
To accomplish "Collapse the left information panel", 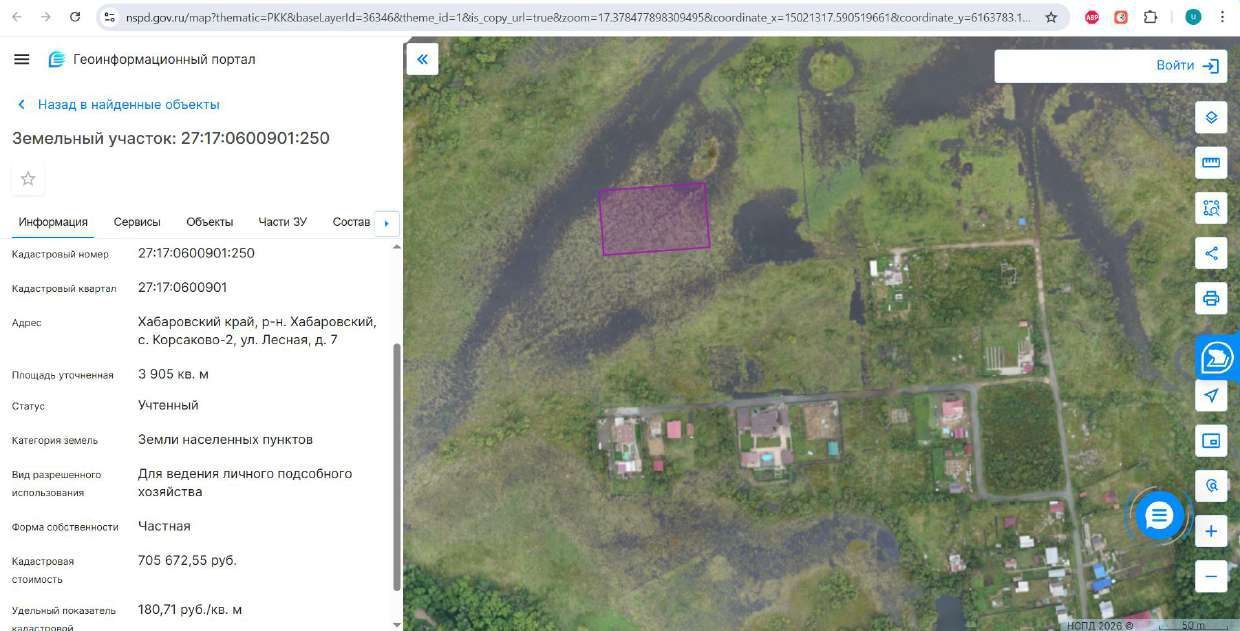I will [422, 59].
